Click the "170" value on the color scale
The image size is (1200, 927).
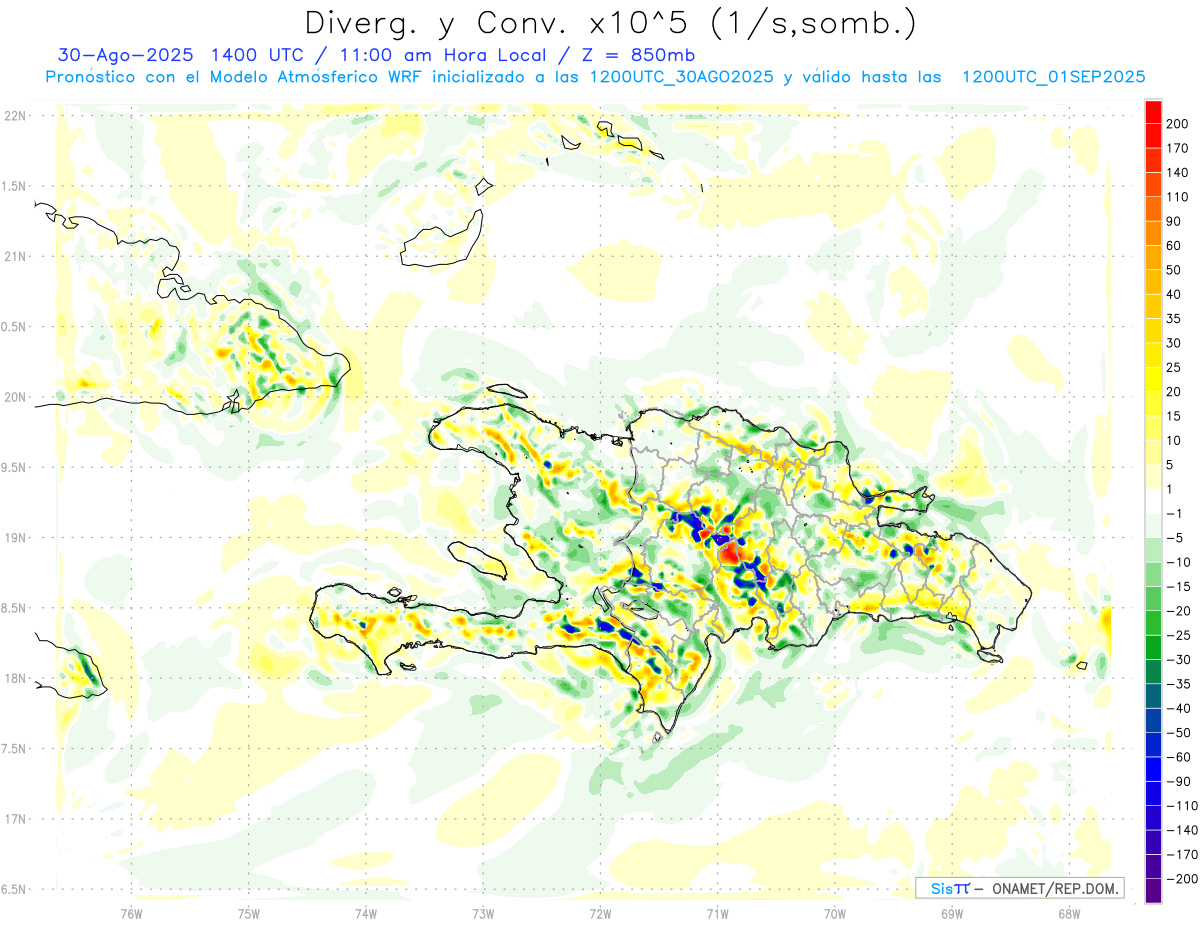point(1177,148)
